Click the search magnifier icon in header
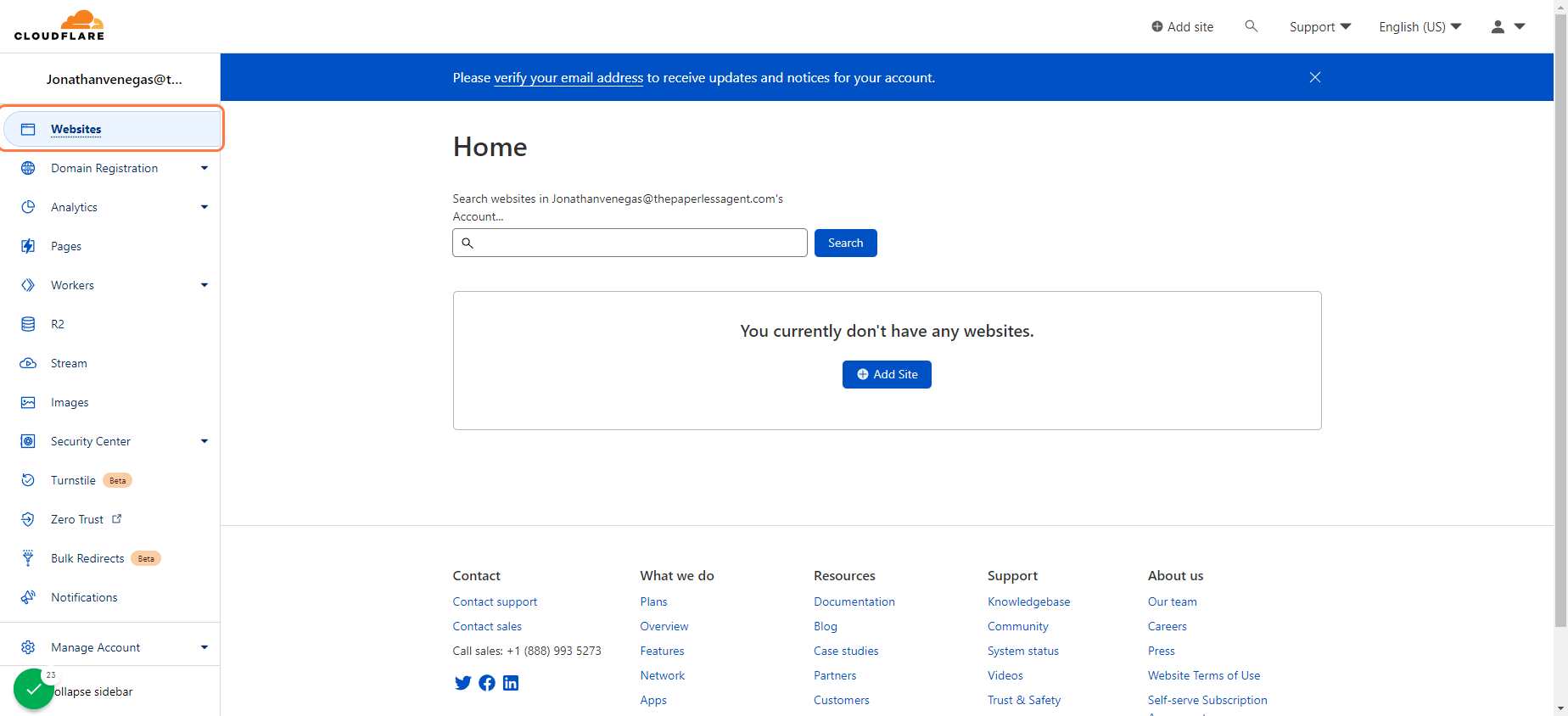The image size is (1568, 716). [1251, 26]
